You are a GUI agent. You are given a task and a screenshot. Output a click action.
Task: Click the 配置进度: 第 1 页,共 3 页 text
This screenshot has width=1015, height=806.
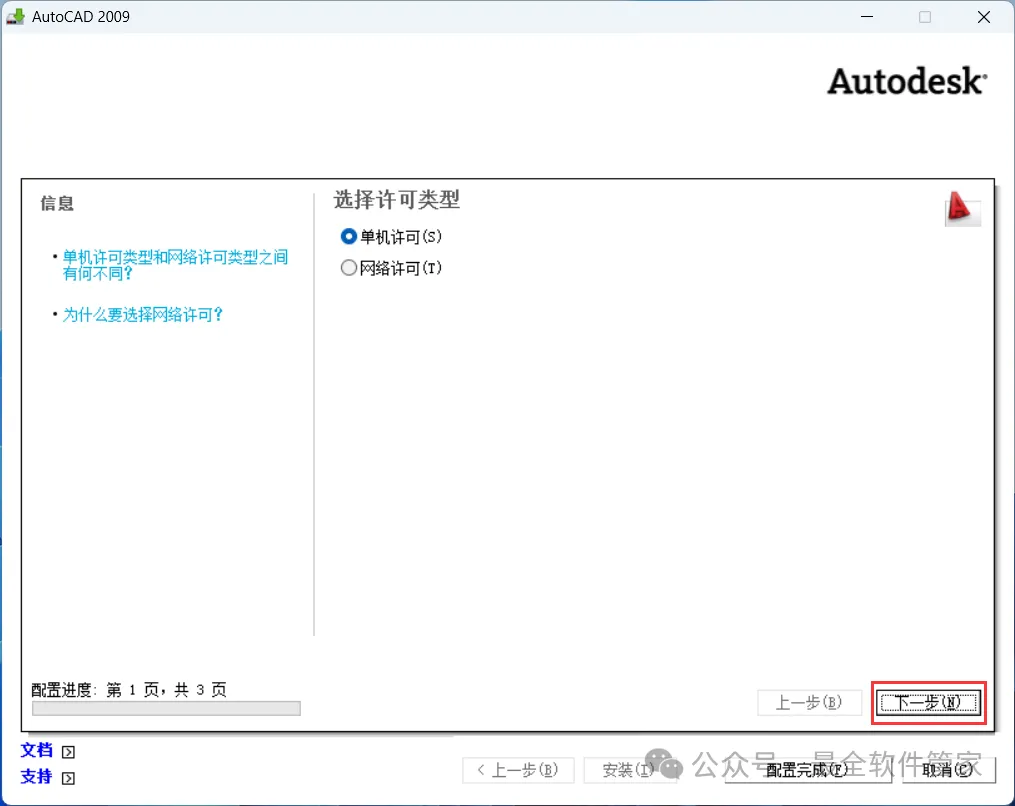129,690
